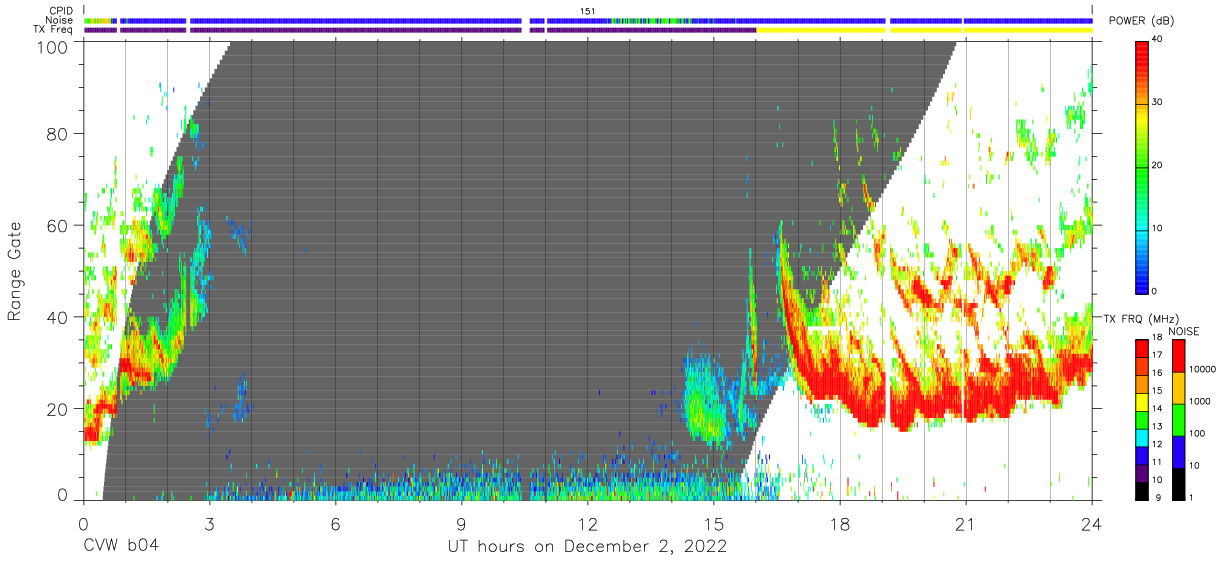Click the TX FRQ legend cyan 12 block
1228x567 pixels.
point(1142,444)
